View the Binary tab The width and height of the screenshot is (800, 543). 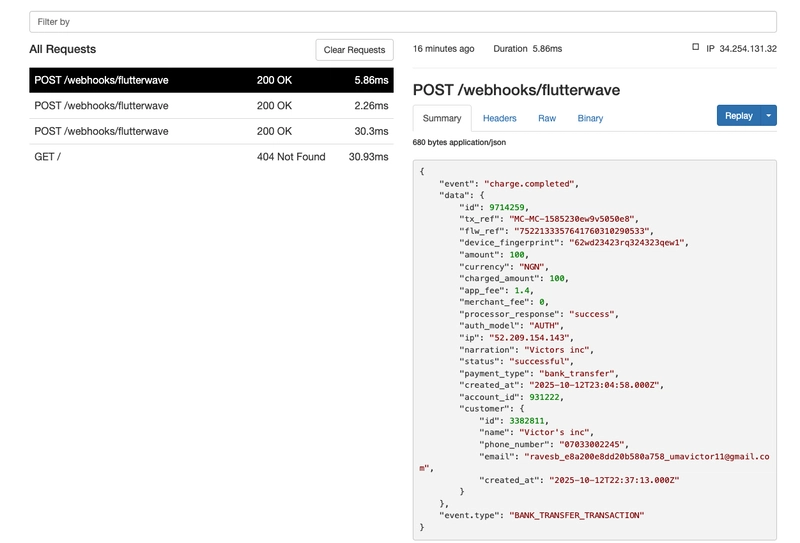coord(590,118)
